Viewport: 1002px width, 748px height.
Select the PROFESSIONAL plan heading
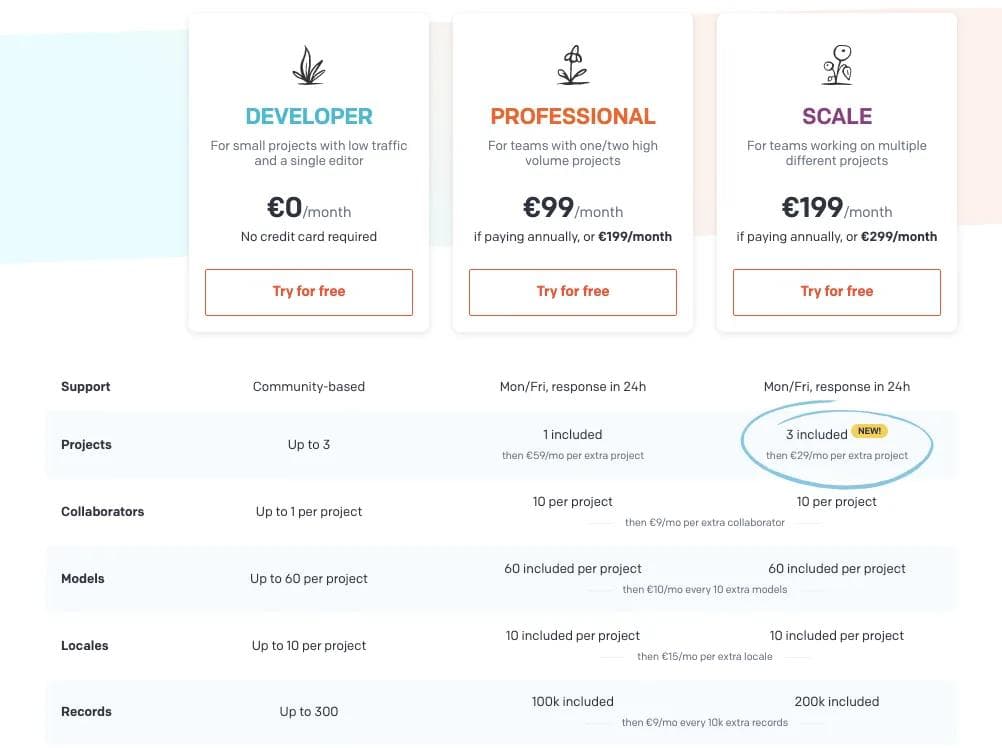coord(572,116)
